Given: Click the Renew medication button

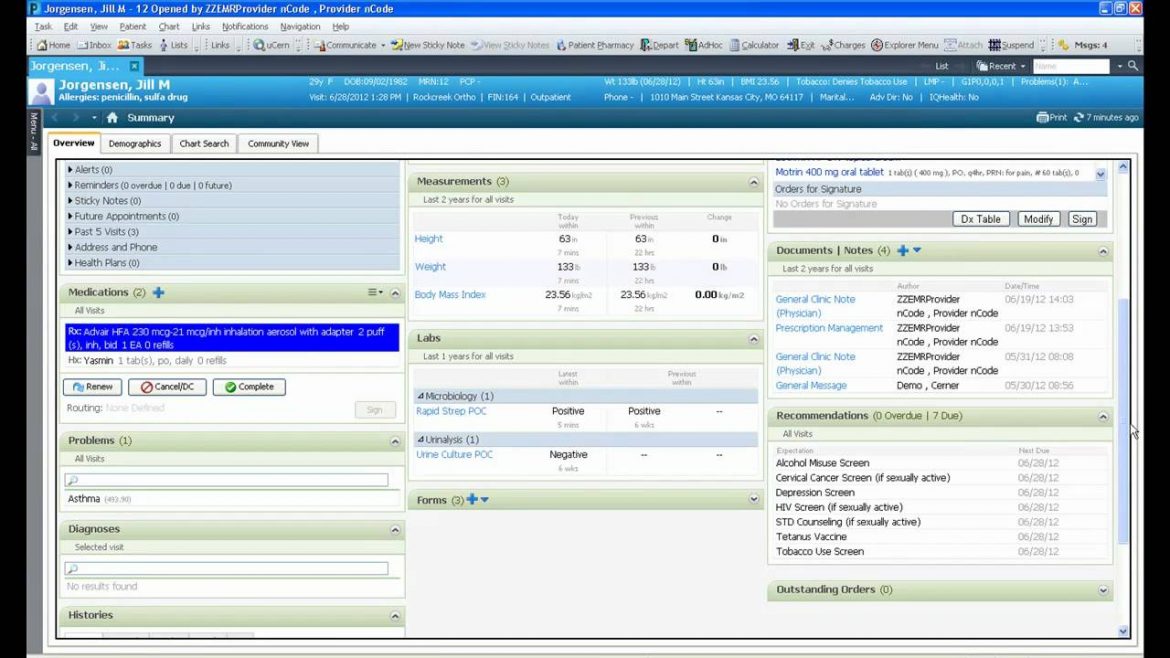Looking at the screenshot, I should point(92,386).
